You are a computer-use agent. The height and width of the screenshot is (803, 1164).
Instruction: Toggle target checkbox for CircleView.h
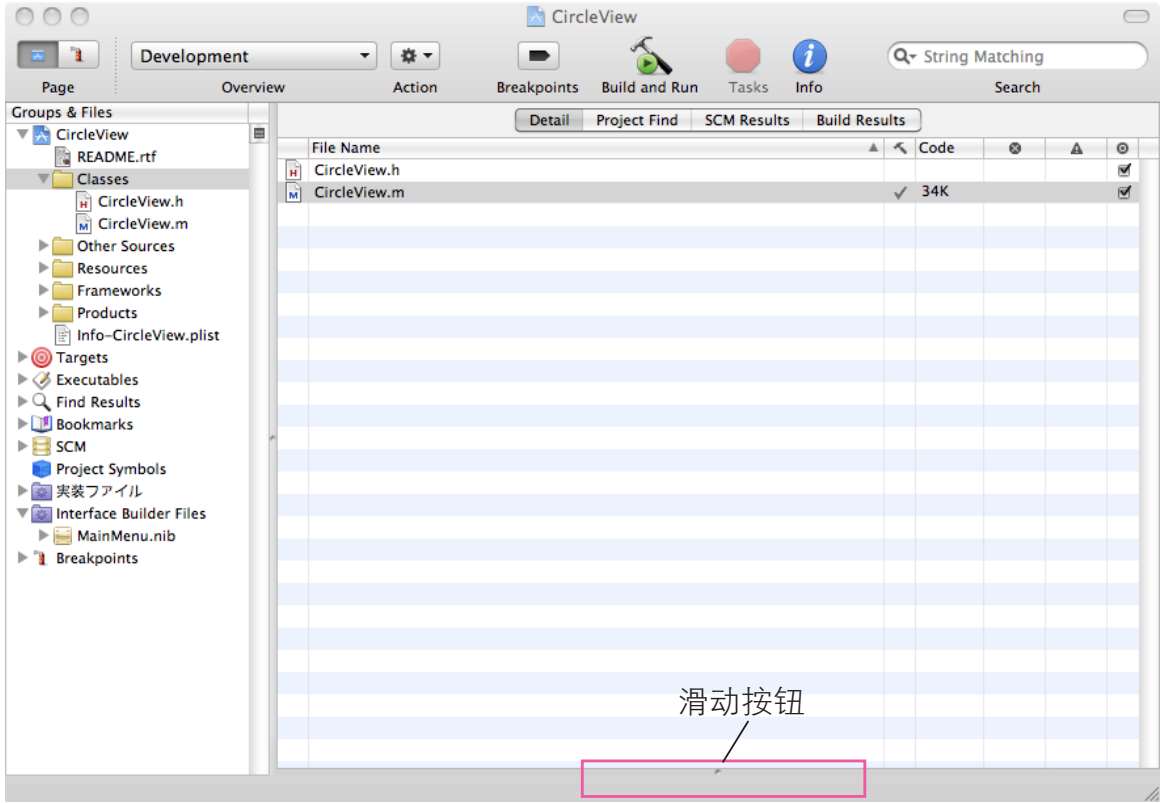1124,170
